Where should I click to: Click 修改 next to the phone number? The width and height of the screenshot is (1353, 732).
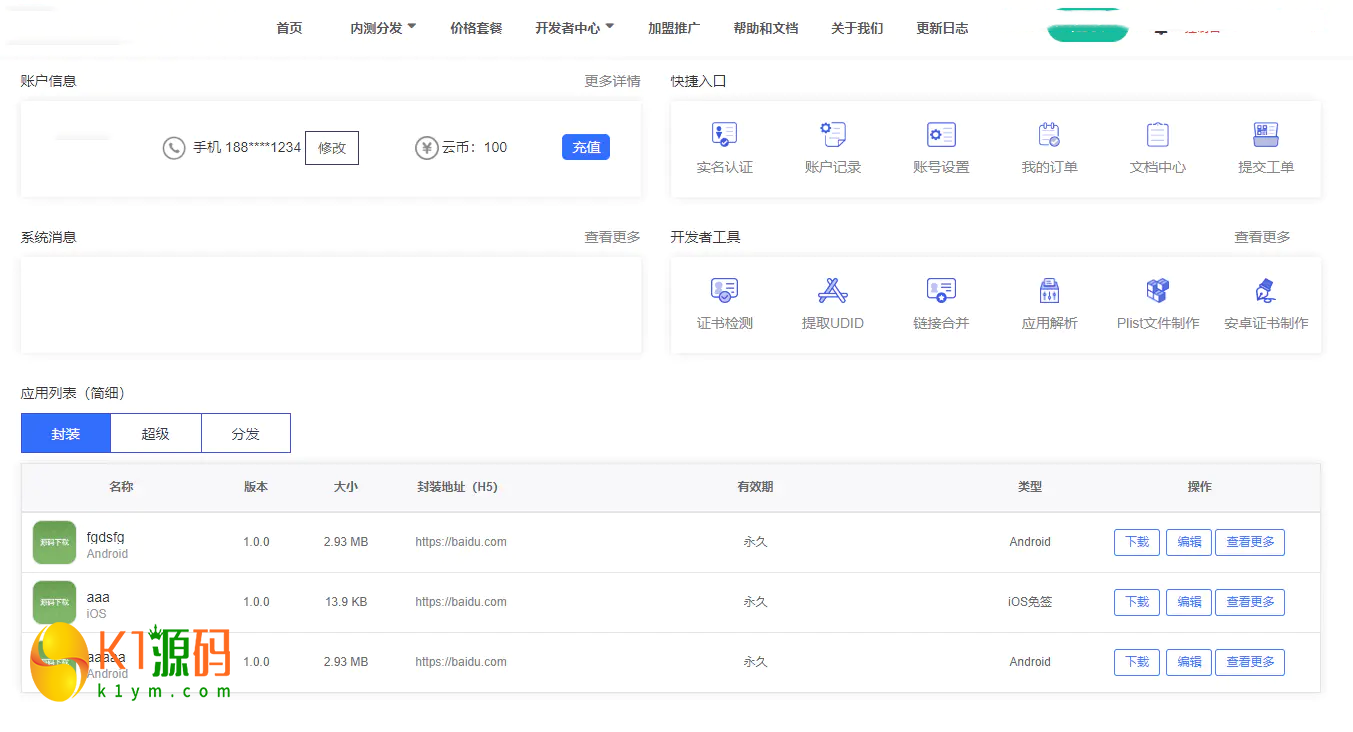[332, 147]
